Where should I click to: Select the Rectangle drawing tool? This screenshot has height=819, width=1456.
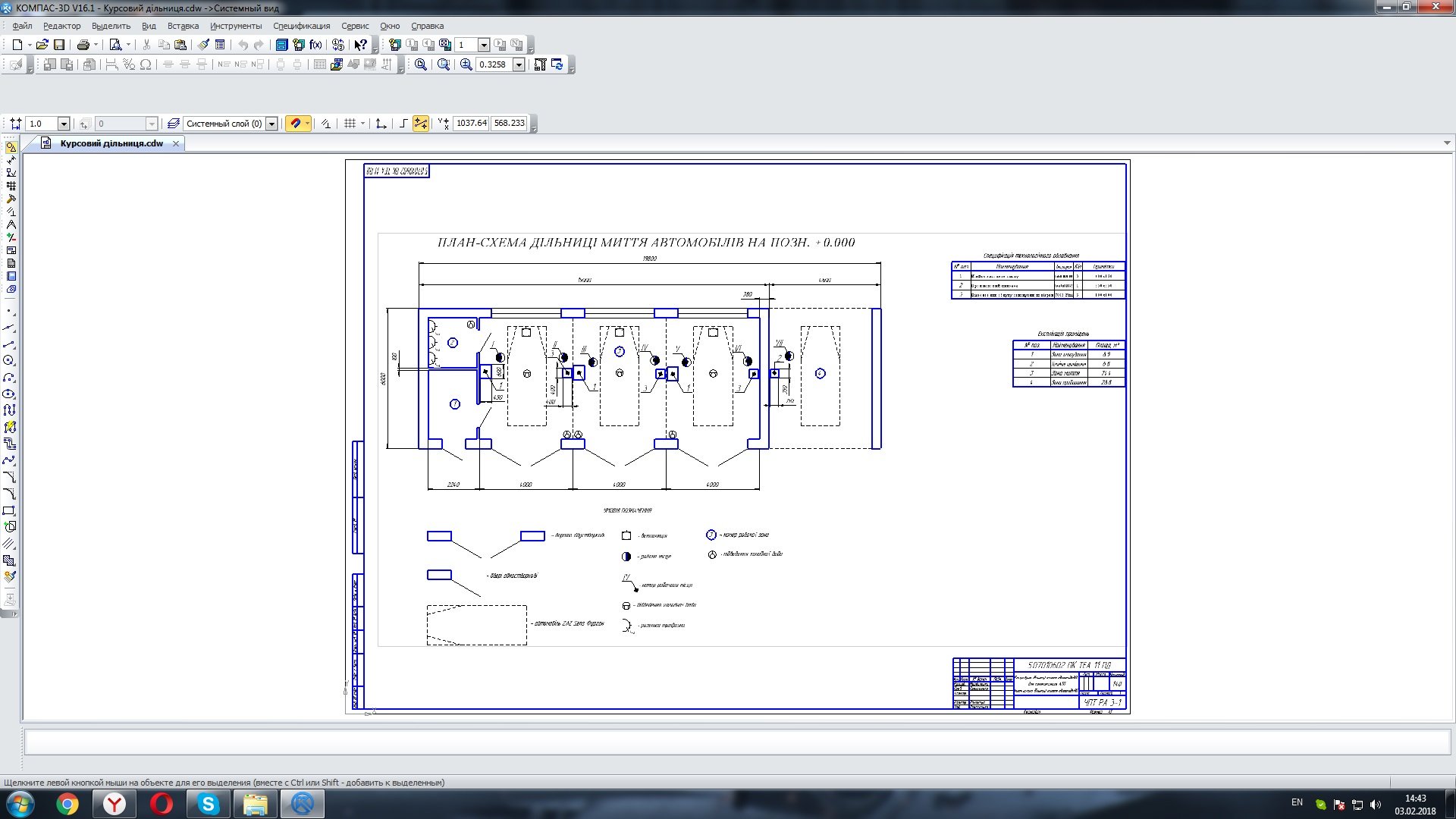(x=9, y=510)
